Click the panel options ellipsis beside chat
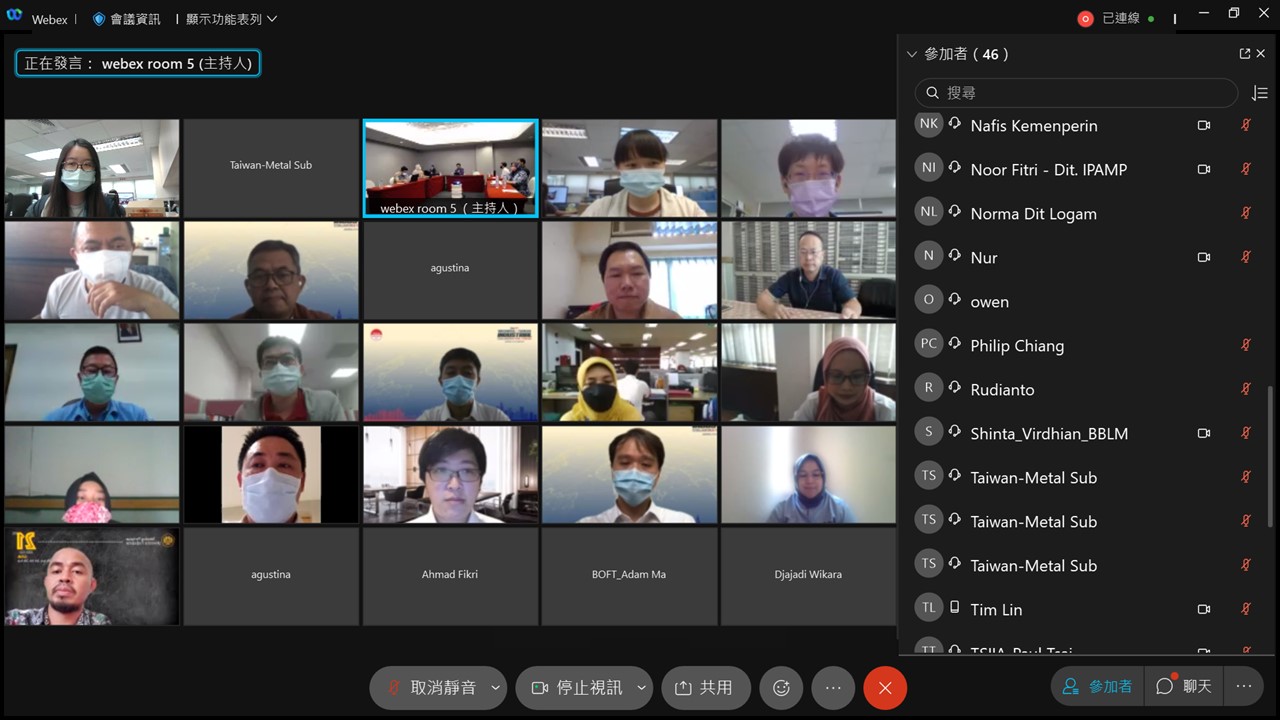Screen dimensions: 1280x720 [x=1244, y=686]
